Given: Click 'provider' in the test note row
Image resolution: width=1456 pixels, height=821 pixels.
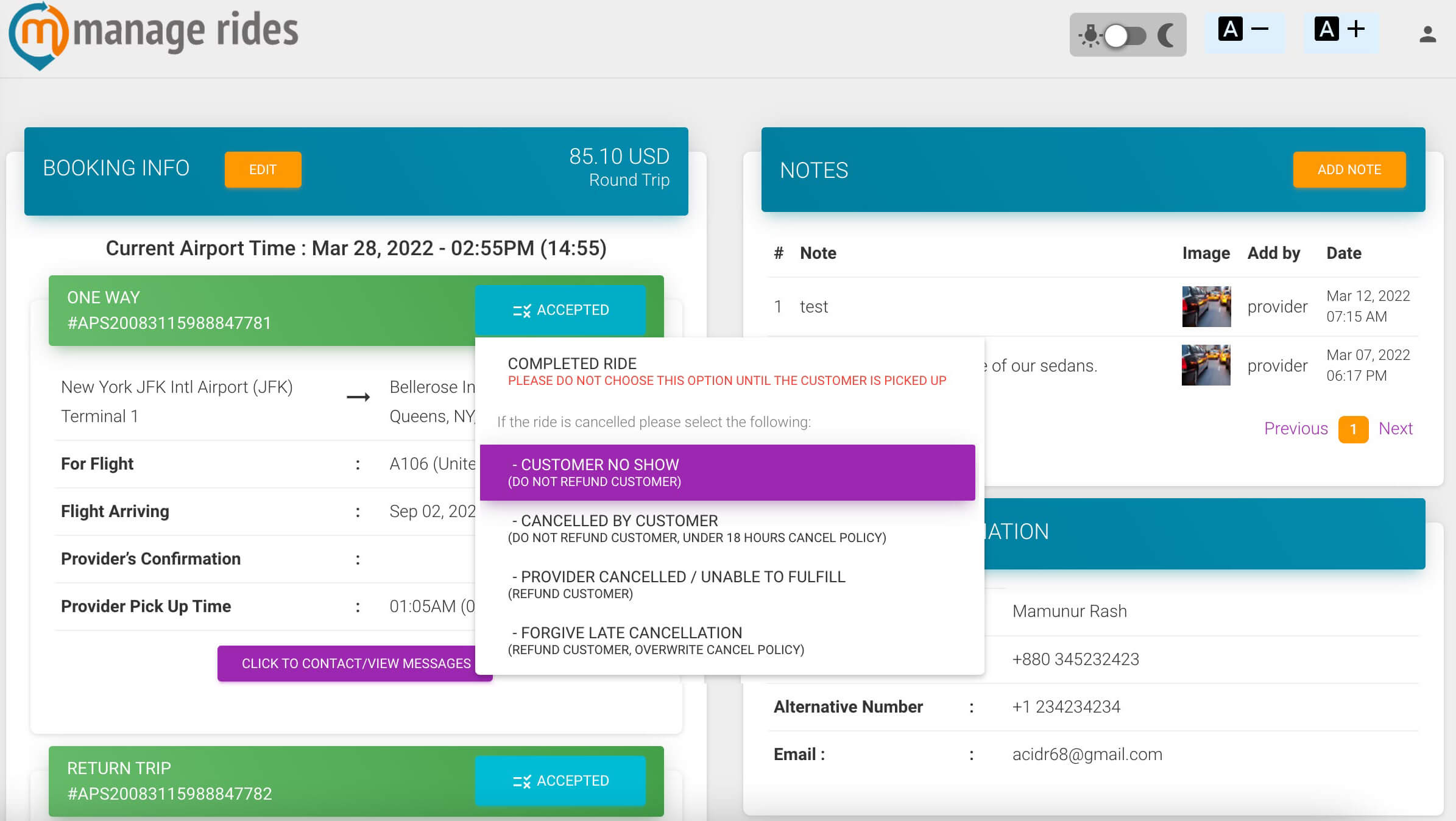Looking at the screenshot, I should point(1278,307).
